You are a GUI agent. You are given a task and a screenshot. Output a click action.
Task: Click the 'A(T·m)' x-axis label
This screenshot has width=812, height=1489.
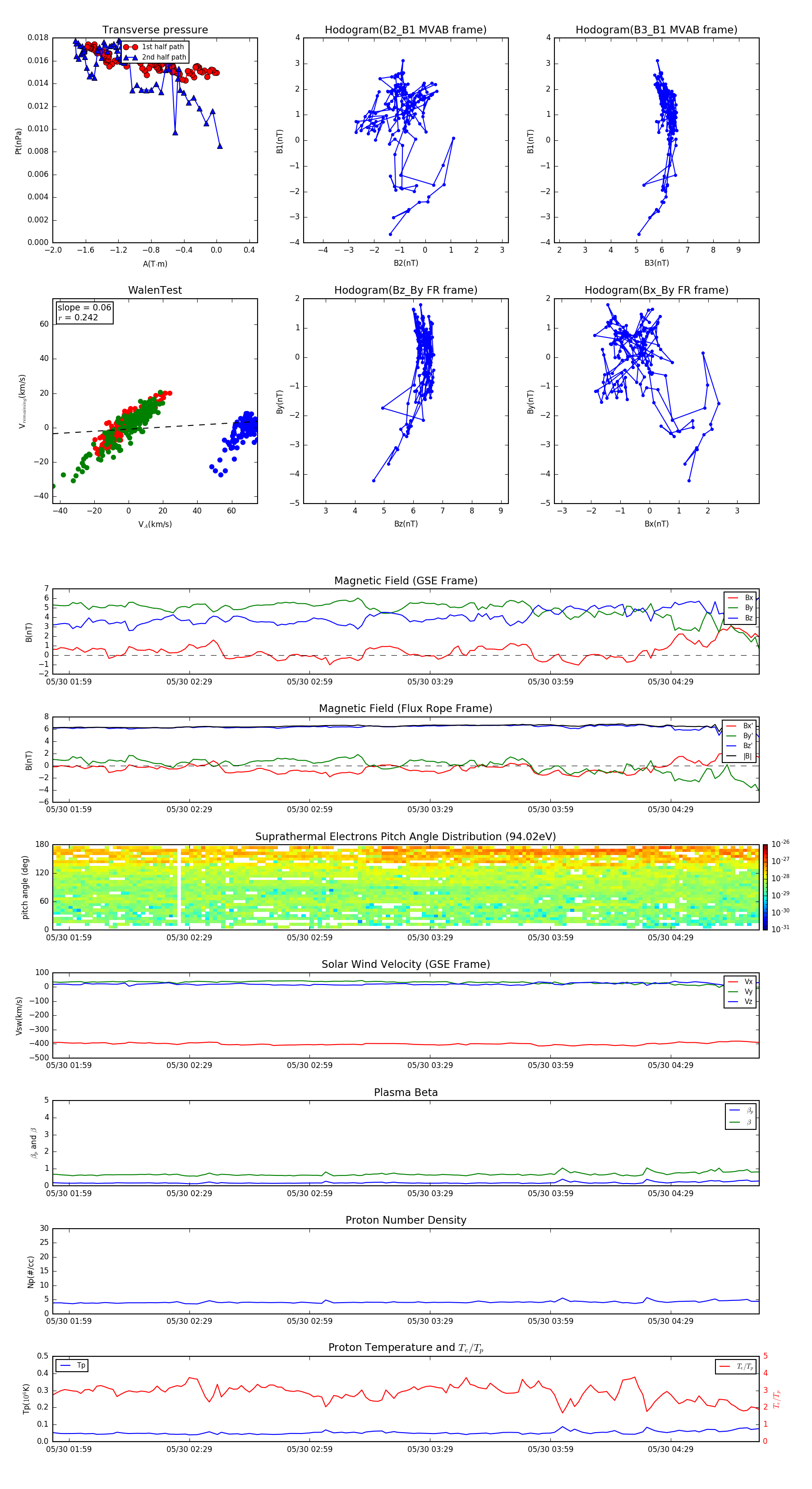point(155,264)
